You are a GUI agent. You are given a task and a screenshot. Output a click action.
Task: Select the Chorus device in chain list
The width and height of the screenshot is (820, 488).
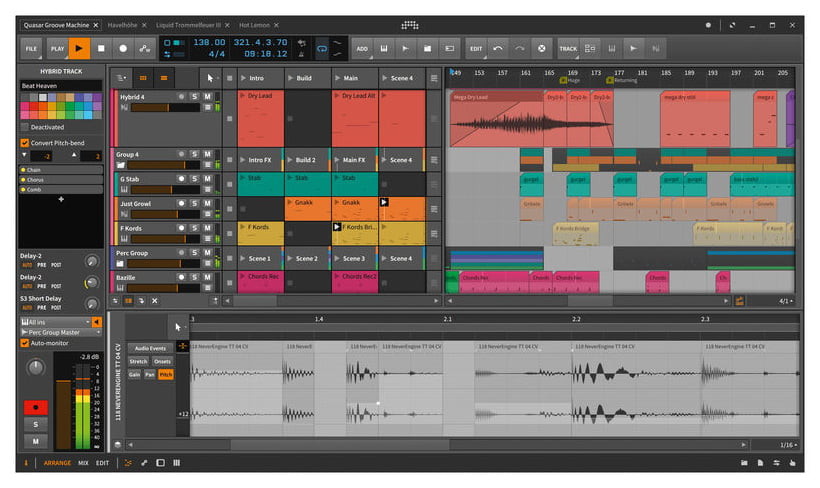point(61,180)
